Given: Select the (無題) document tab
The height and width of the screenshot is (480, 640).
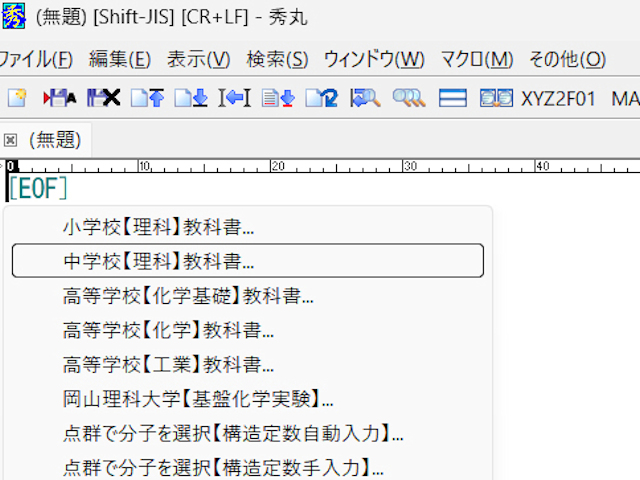Looking at the screenshot, I should coord(55,139).
